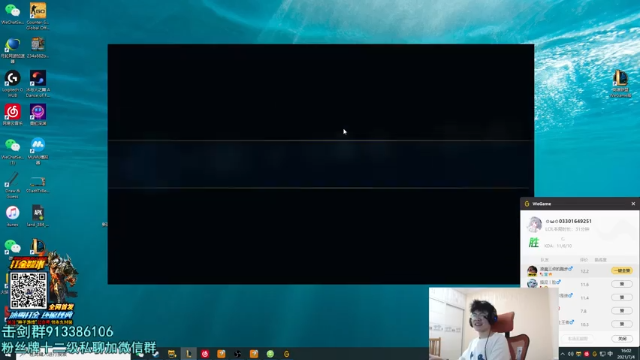640x360 pixels.
Task: Click the yellow one-click like-all button in WeGame
Action: (x=622, y=271)
